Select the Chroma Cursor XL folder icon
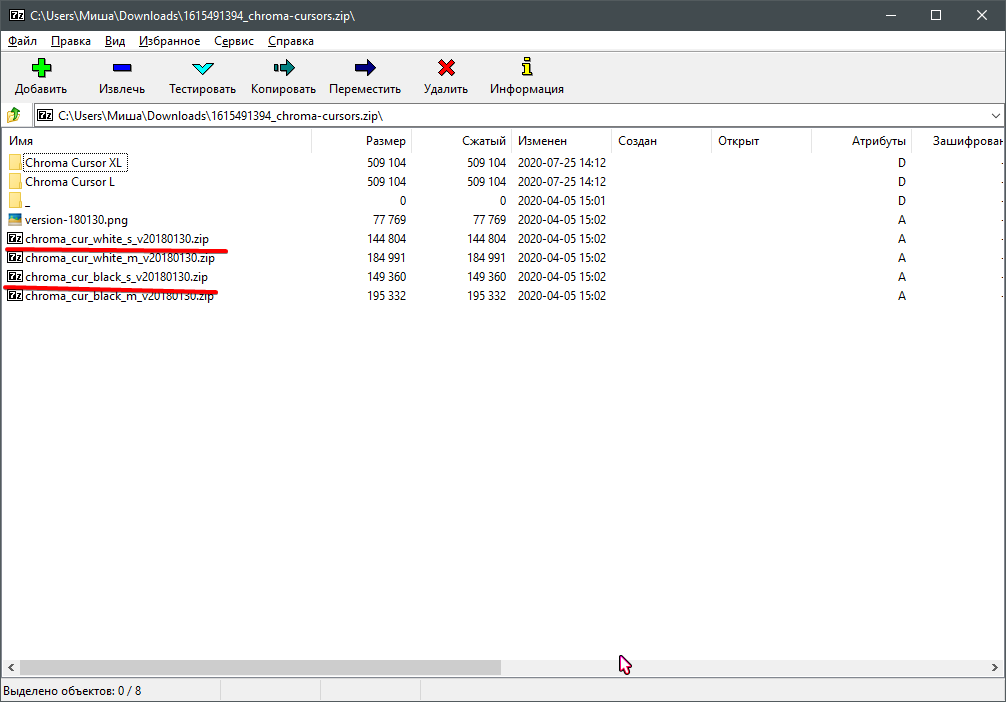1006x702 pixels. tap(15, 162)
